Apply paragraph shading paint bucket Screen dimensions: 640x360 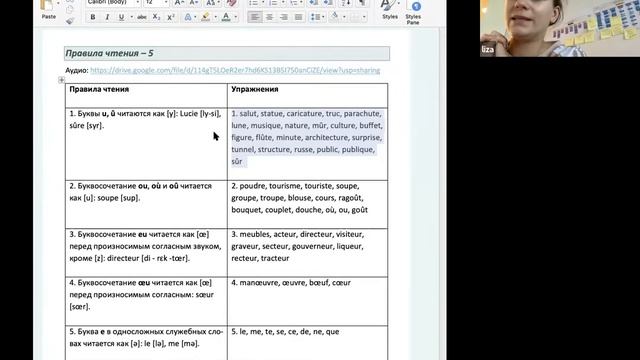pos(334,17)
